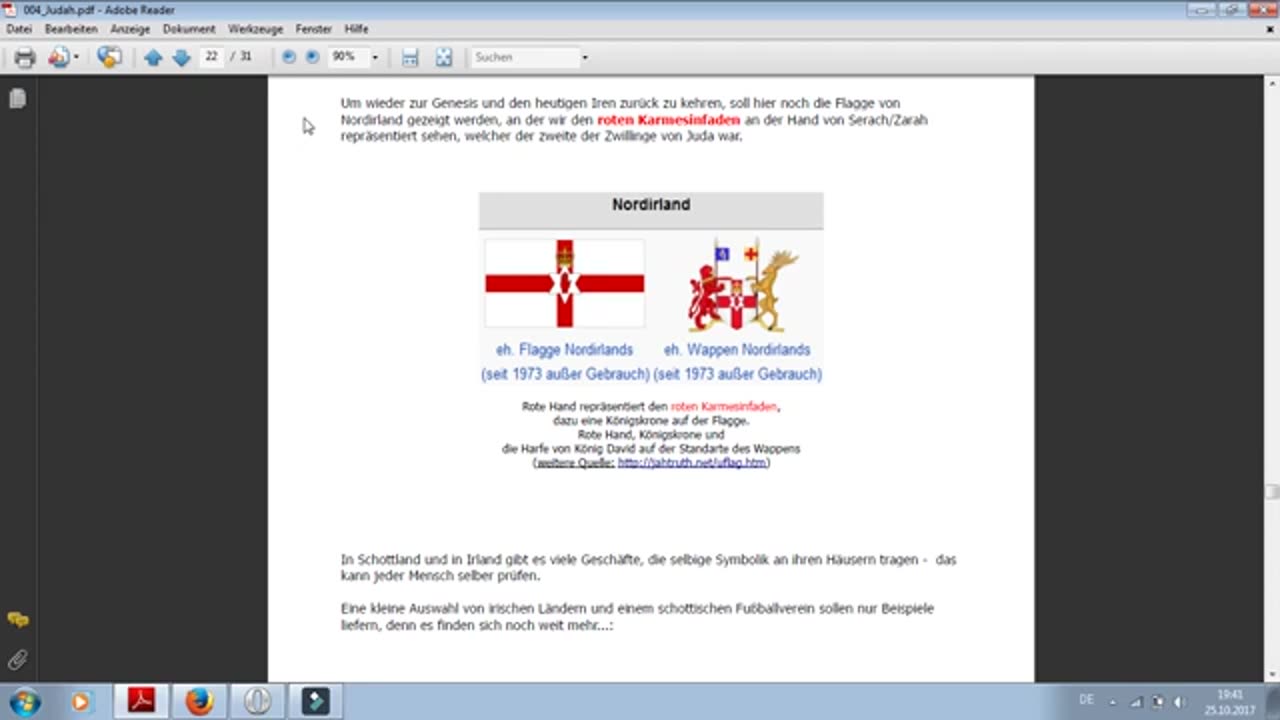The height and width of the screenshot is (720, 1280).
Task: Click the Firefox taskbar icon
Action: click(x=199, y=702)
